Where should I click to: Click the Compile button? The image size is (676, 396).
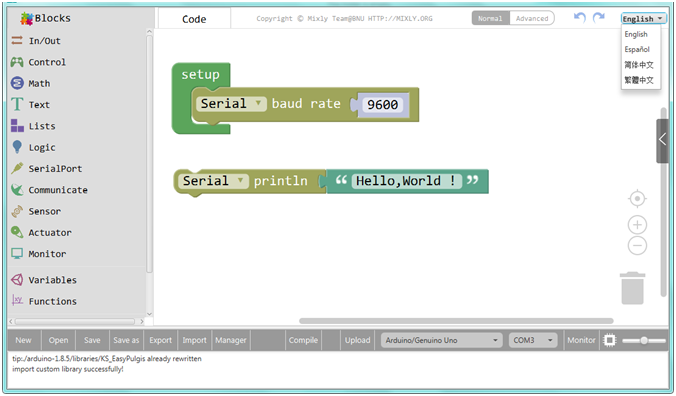pos(303,340)
